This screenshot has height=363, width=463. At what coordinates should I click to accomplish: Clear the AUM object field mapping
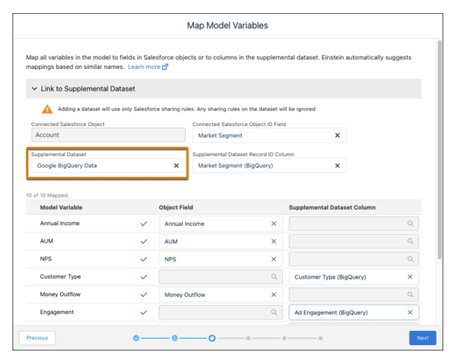coord(274,241)
